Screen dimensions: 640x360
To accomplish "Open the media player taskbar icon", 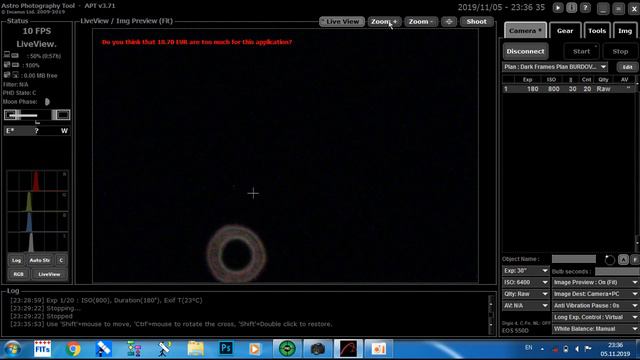I will pos(255,349).
